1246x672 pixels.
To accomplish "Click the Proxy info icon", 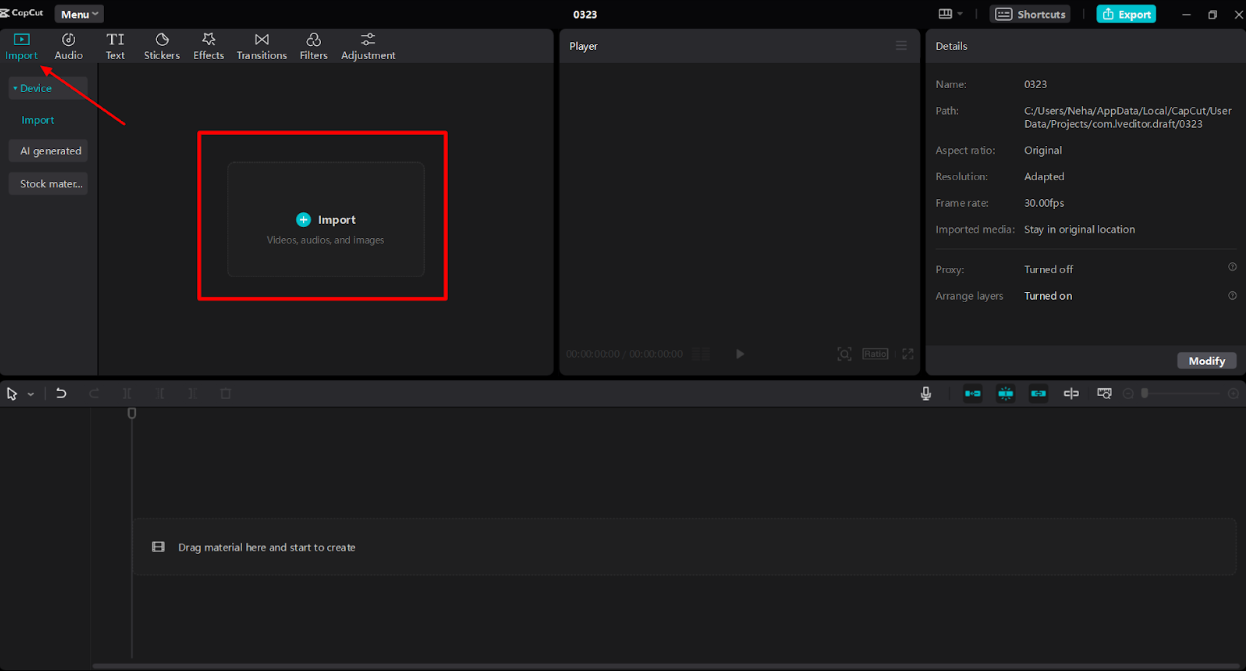I will (1232, 267).
